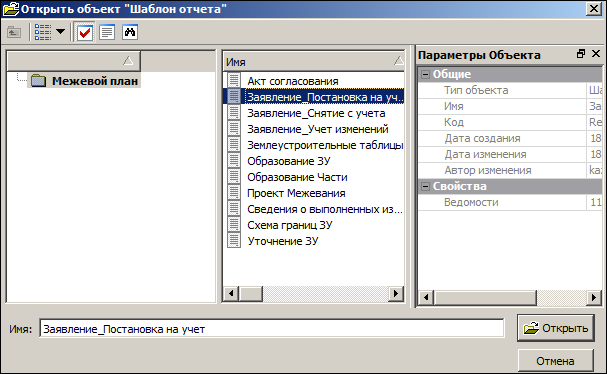607x374 pixels.
Task: Click the Имя text input field
Action: pyautogui.click(x=272, y=328)
